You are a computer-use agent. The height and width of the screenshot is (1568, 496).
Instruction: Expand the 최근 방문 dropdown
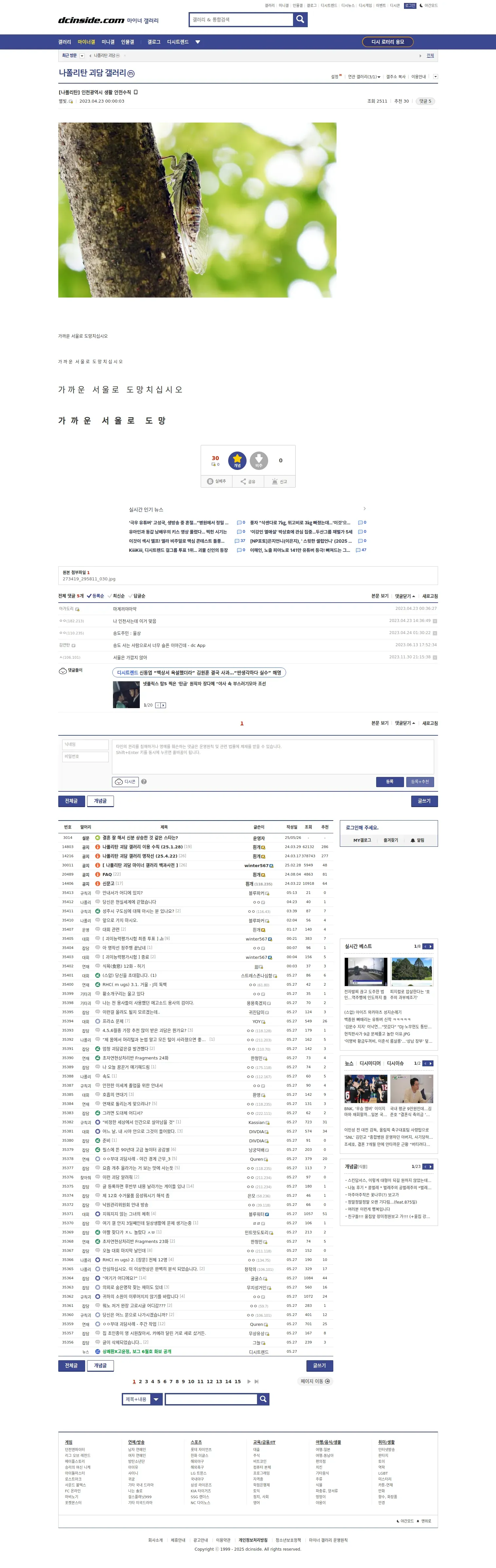[x=82, y=55]
